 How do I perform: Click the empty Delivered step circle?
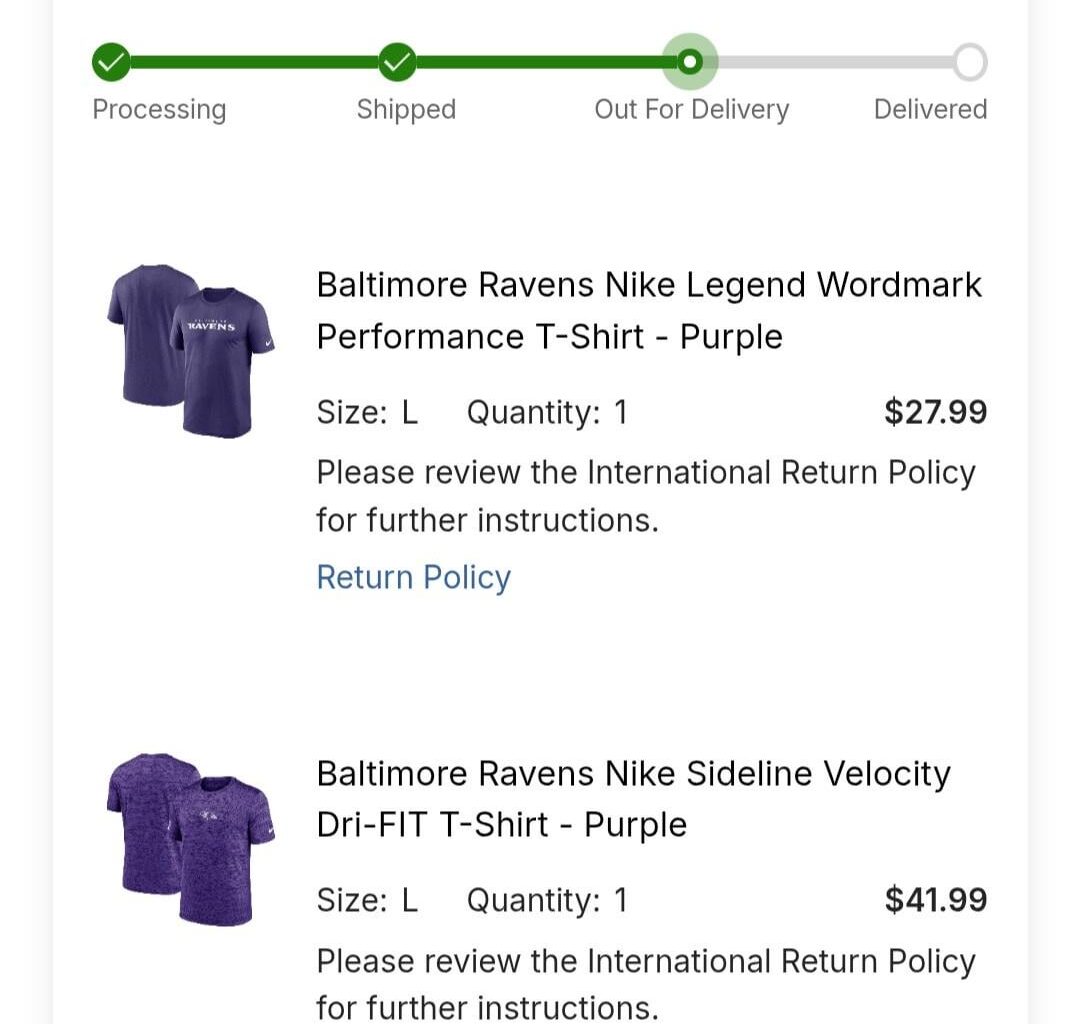coord(969,62)
